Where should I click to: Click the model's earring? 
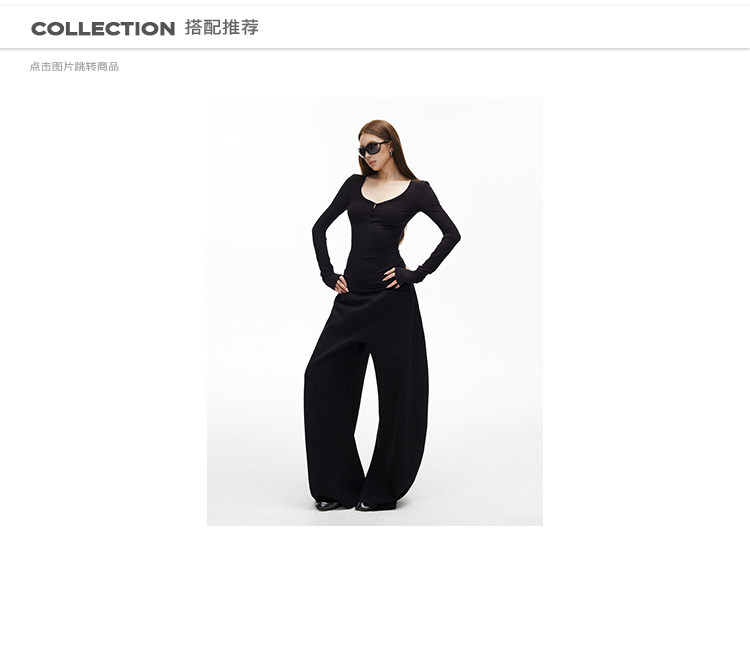click(390, 153)
